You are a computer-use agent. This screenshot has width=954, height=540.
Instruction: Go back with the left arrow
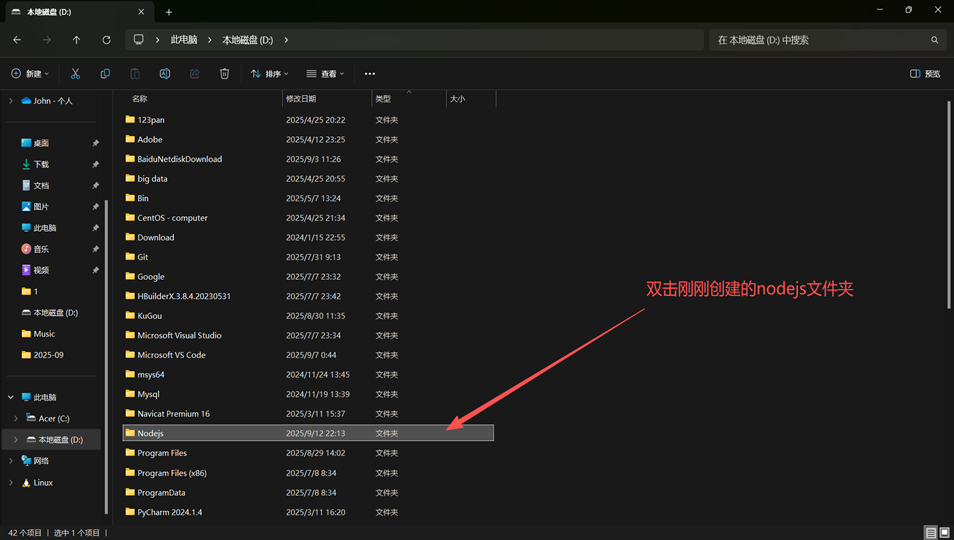coord(17,40)
